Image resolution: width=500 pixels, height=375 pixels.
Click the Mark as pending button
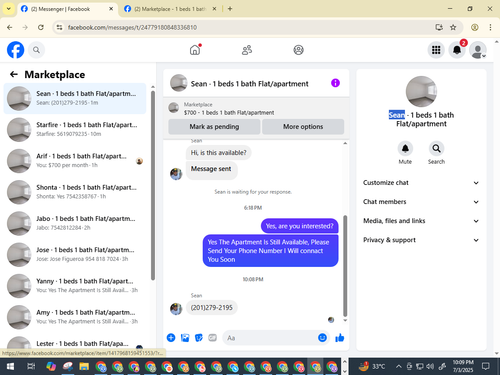click(214, 127)
